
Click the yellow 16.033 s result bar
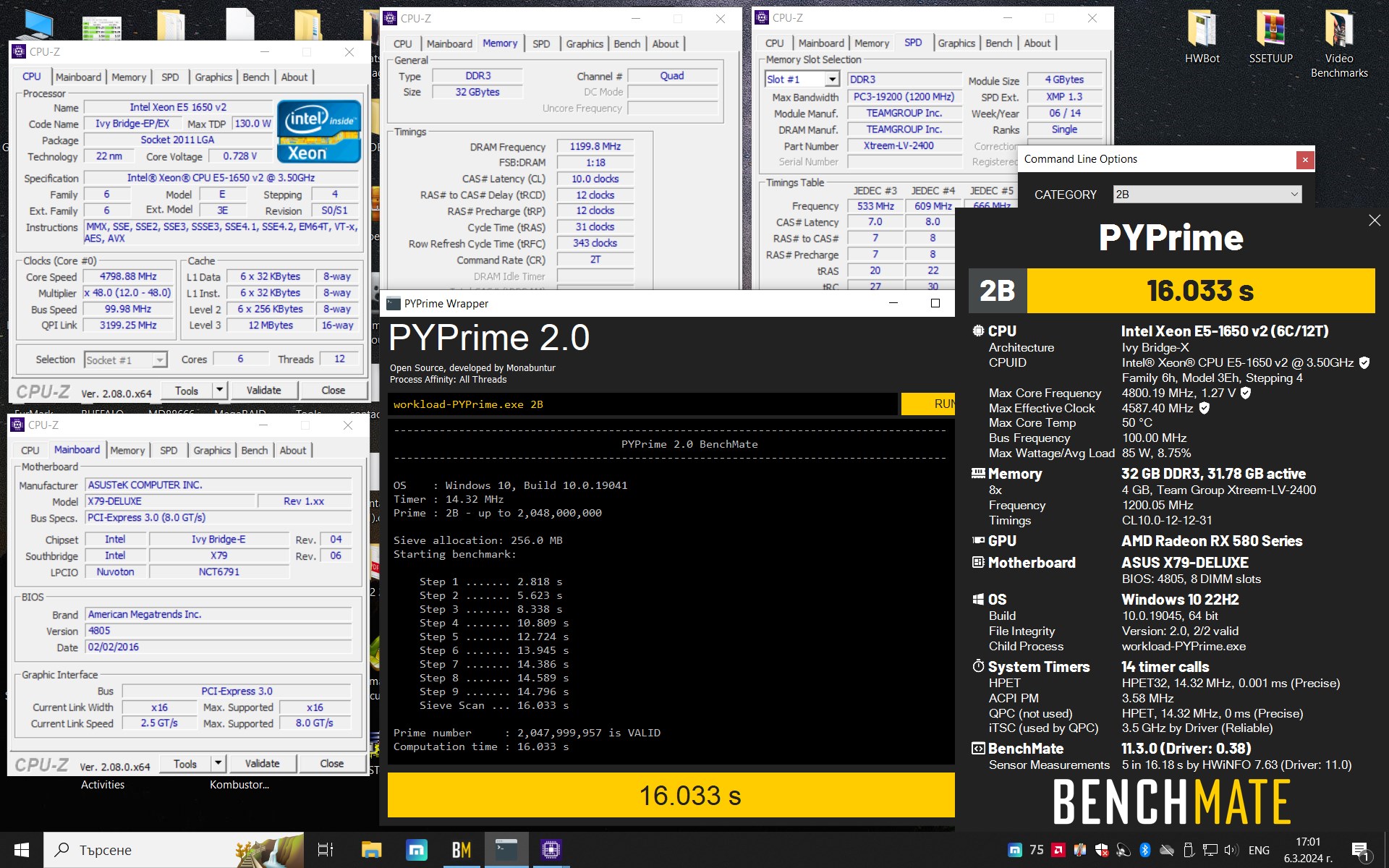click(x=671, y=795)
